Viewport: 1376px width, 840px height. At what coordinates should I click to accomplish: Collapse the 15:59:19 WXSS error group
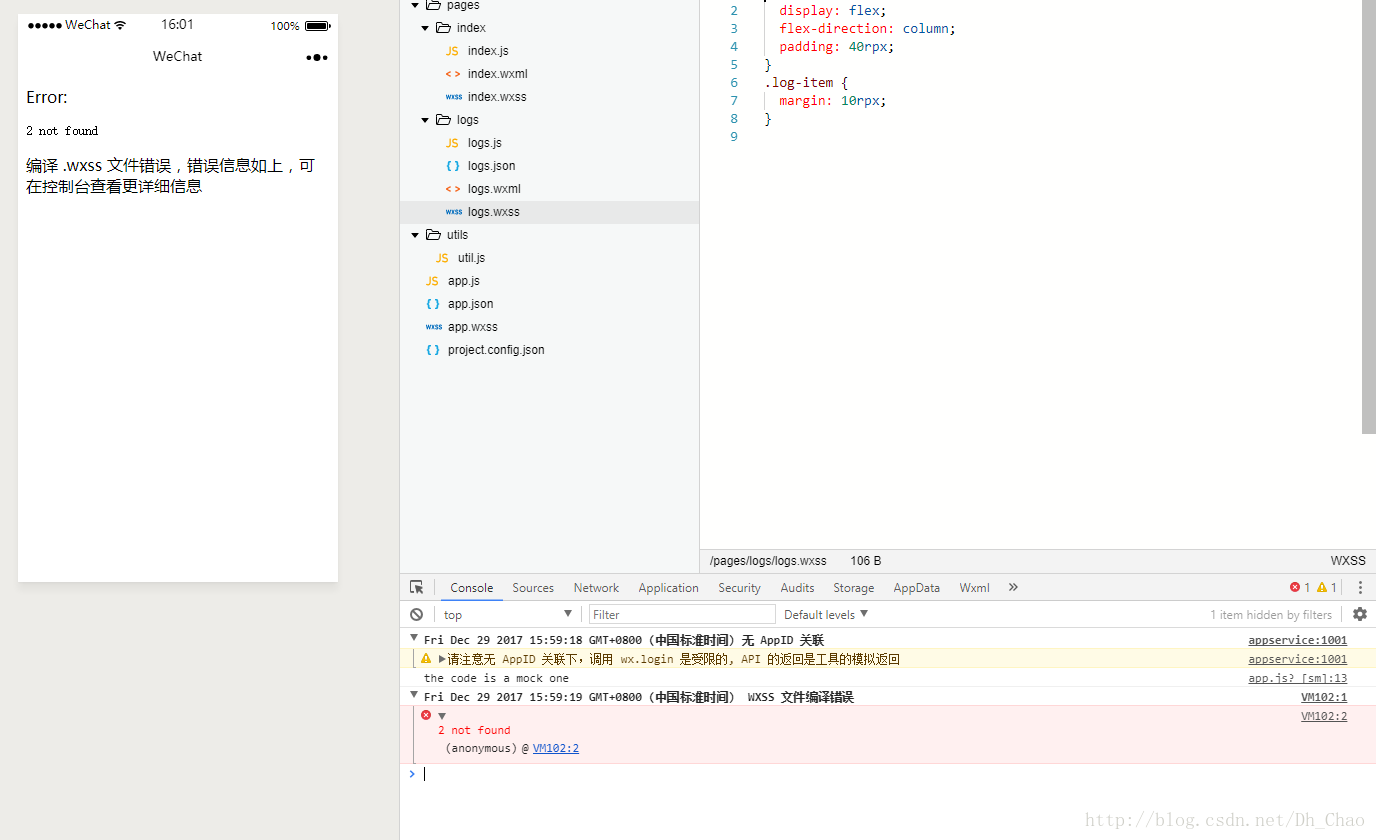point(414,694)
